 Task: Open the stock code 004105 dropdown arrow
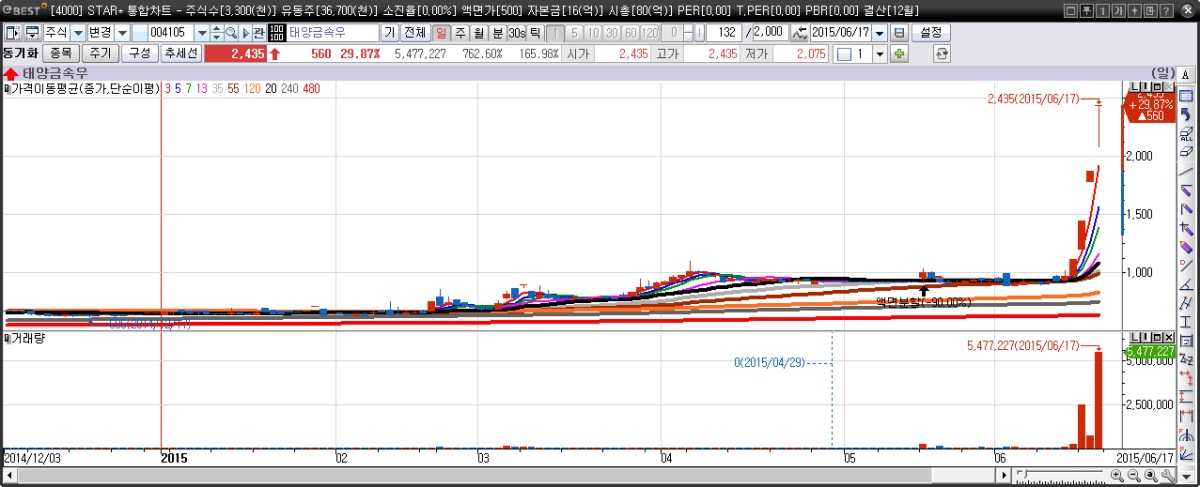pos(201,33)
